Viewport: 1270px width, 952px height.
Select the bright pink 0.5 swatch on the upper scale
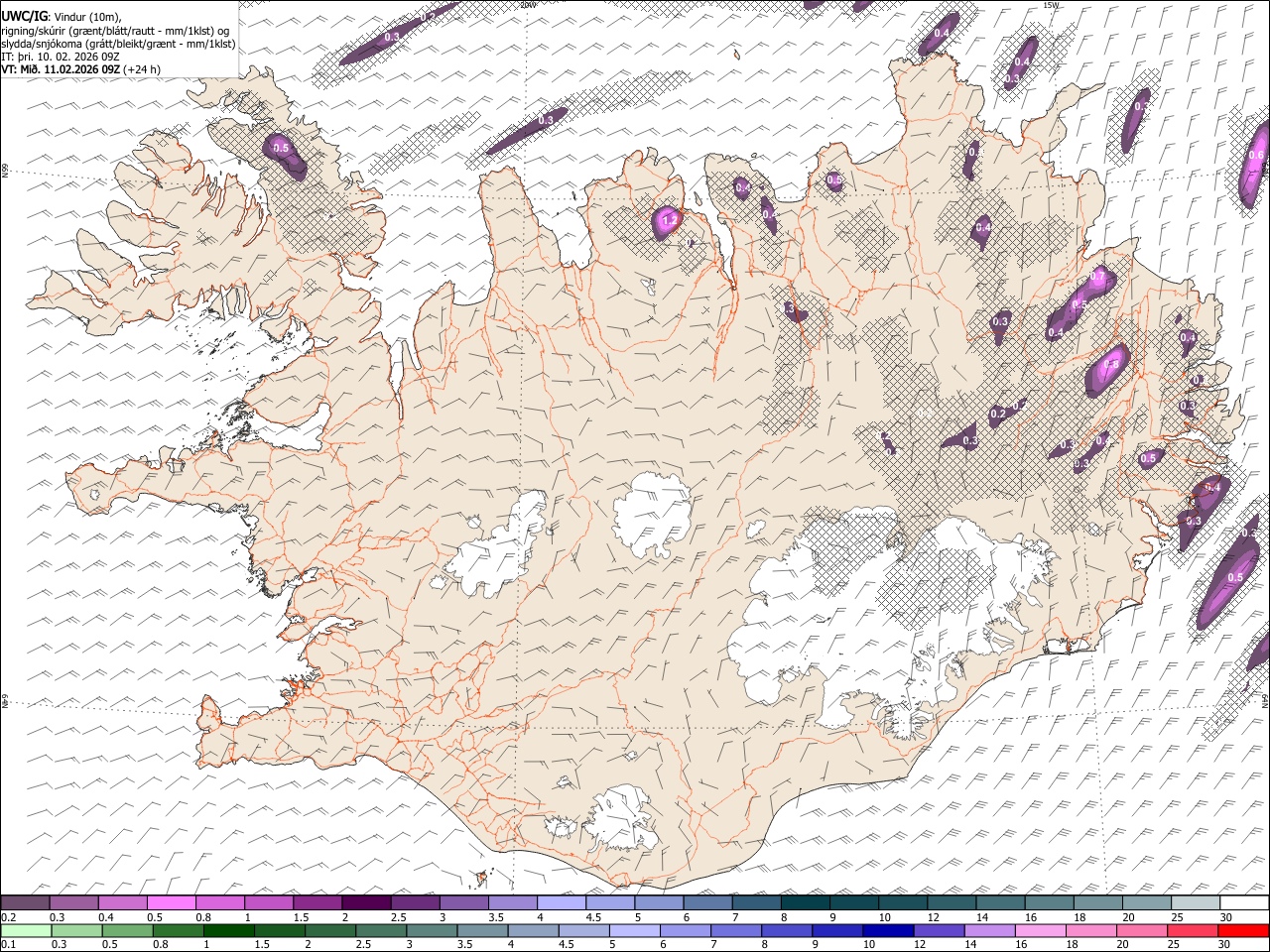(x=171, y=902)
